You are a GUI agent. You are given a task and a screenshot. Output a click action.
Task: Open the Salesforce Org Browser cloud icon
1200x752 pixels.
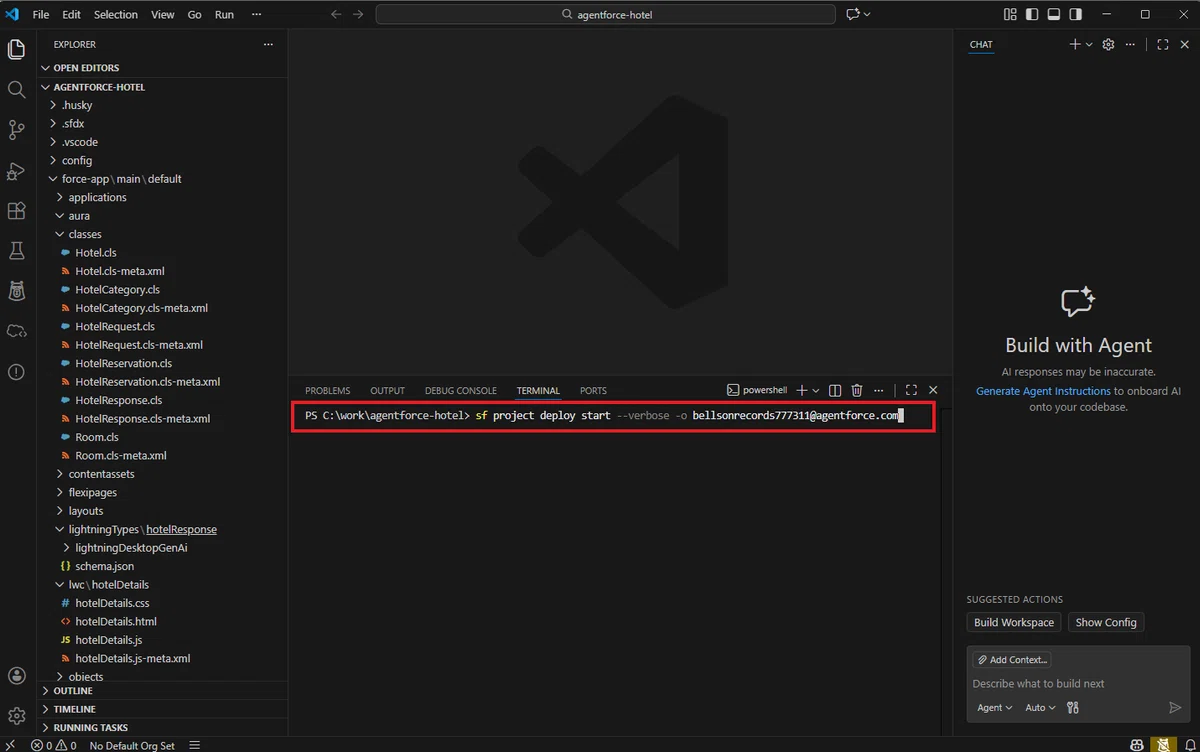(x=16, y=331)
